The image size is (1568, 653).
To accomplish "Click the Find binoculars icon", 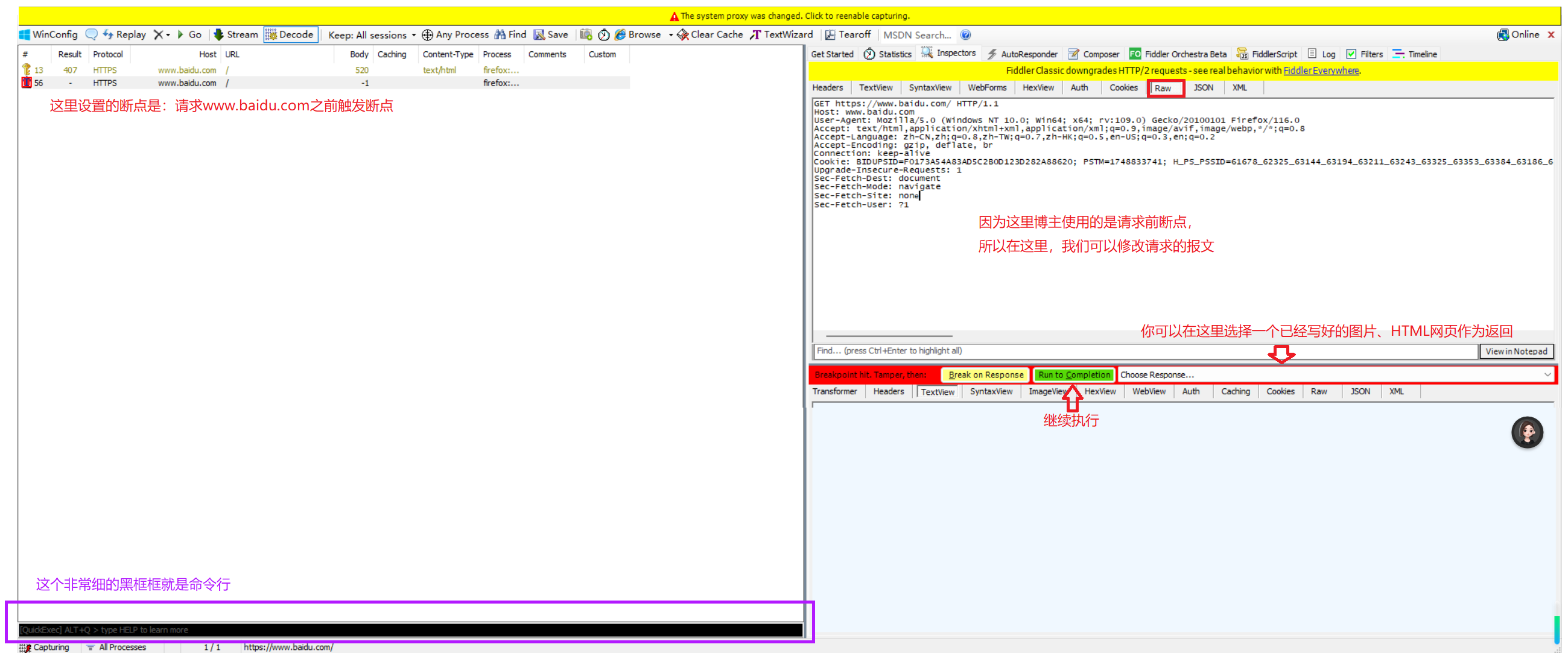I will click(x=500, y=35).
